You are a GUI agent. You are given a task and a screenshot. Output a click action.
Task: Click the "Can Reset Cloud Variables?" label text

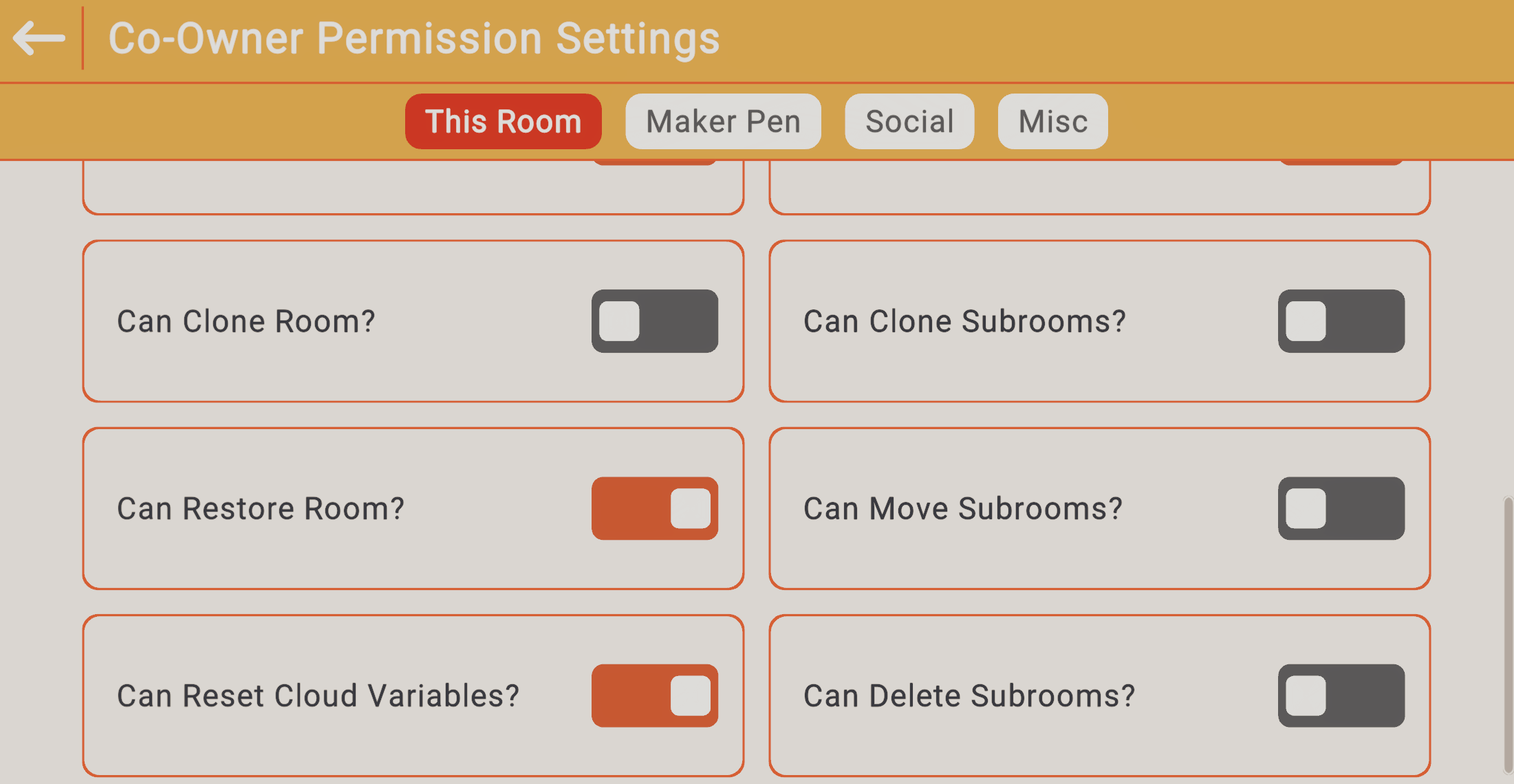[x=318, y=696]
